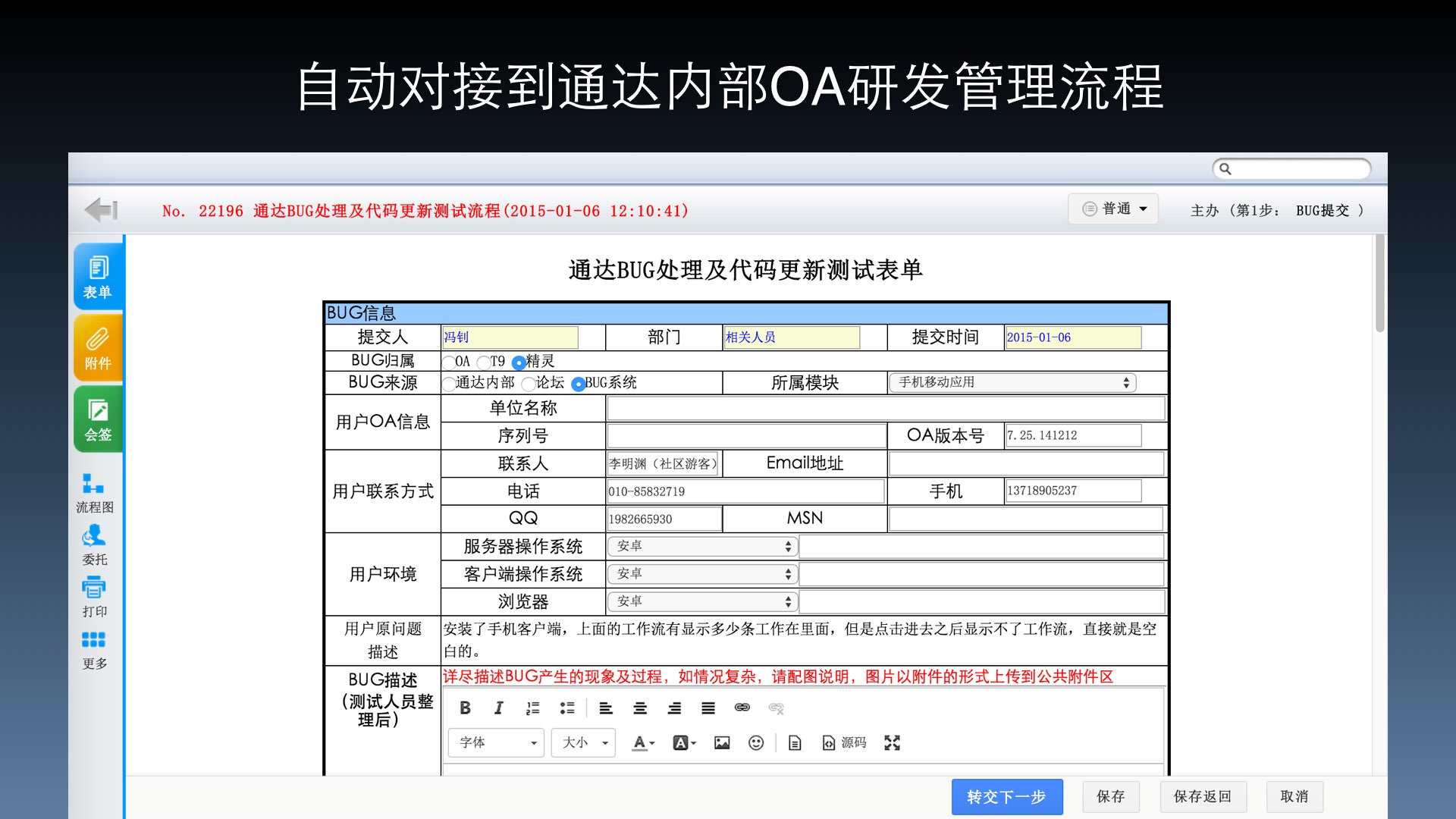Insert numbered list in editor

532,708
